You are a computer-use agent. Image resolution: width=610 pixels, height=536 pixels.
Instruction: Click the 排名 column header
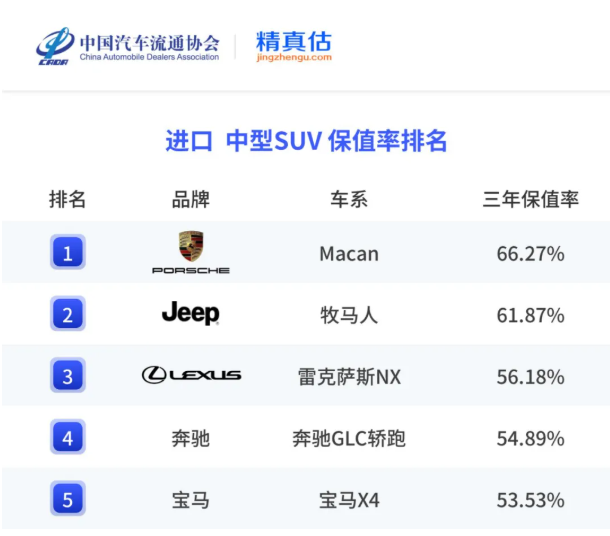pyautogui.click(x=68, y=199)
